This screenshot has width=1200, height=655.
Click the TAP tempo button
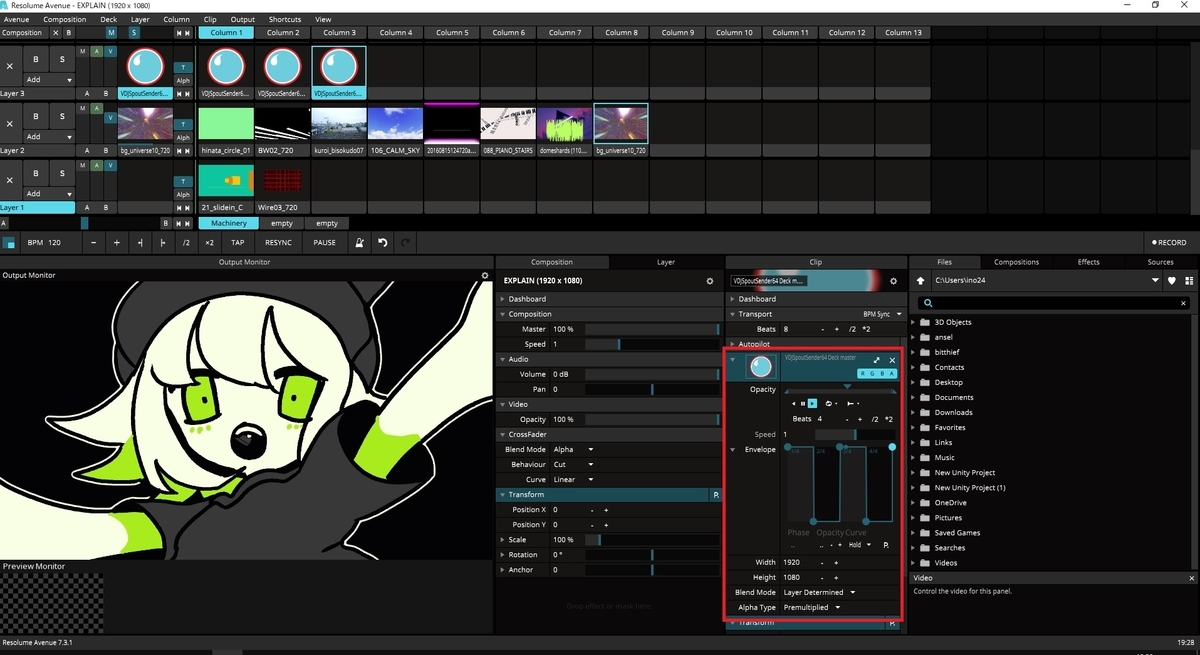(x=237, y=242)
